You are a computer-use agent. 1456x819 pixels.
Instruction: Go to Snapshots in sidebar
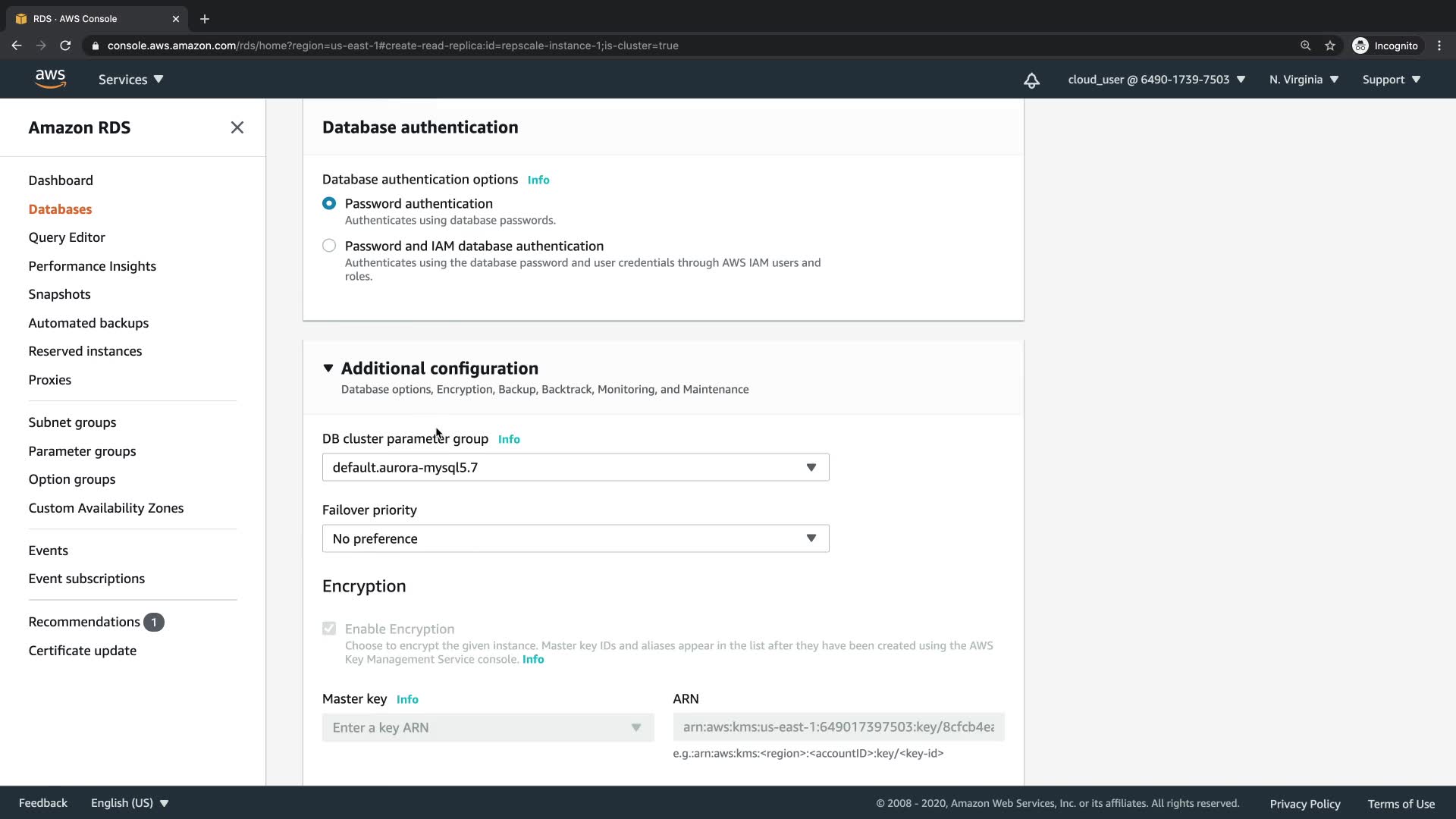[59, 294]
